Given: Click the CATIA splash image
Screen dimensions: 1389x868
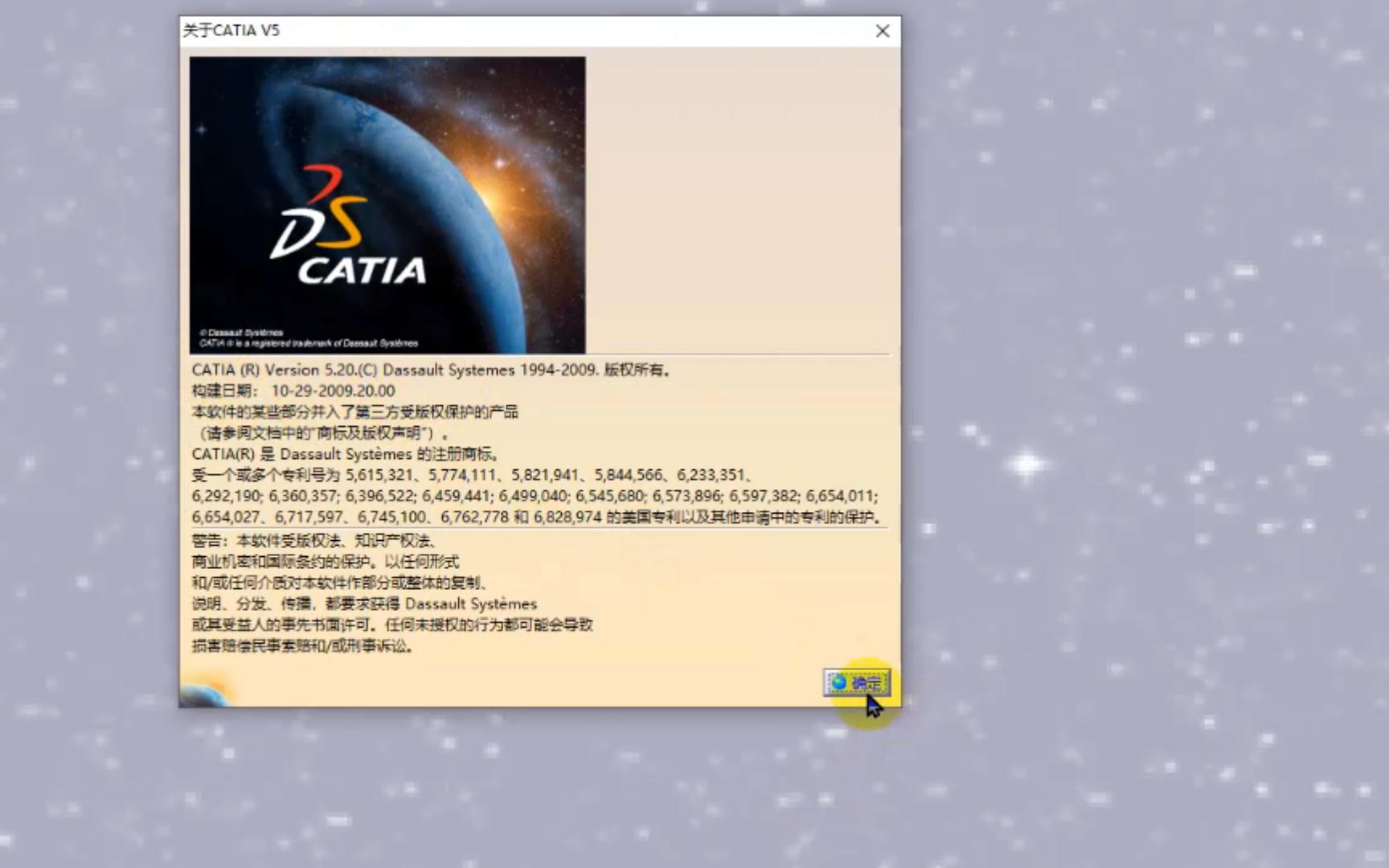Looking at the screenshot, I should click(x=387, y=205).
